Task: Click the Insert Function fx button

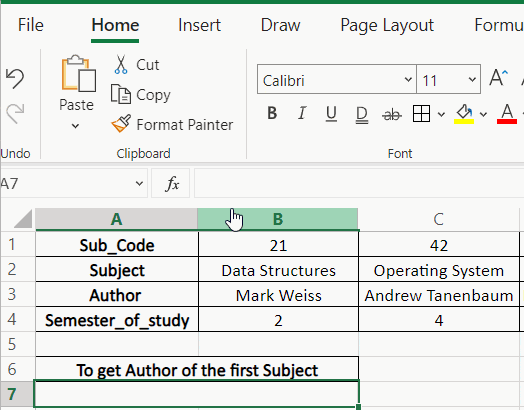Action: coord(172,183)
